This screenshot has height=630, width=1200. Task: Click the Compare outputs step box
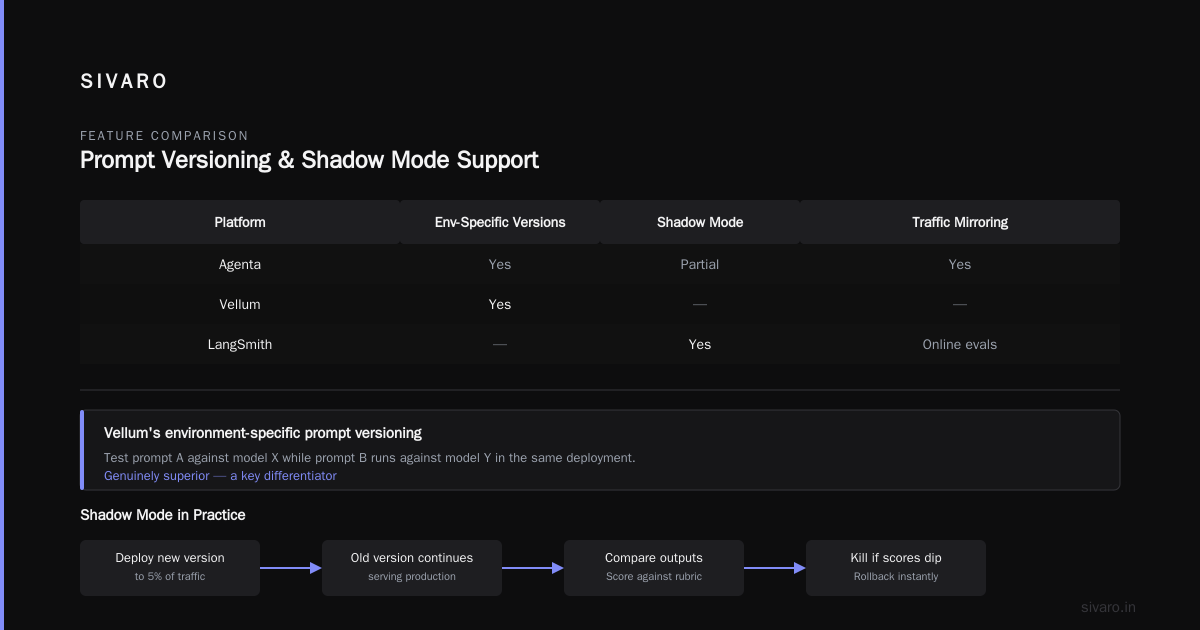[654, 568]
